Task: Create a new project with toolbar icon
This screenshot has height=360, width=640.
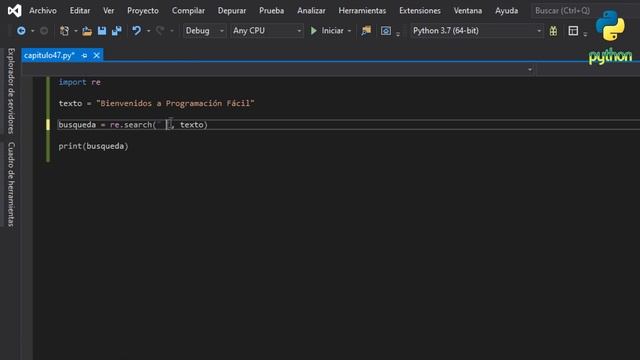Action: [64, 31]
